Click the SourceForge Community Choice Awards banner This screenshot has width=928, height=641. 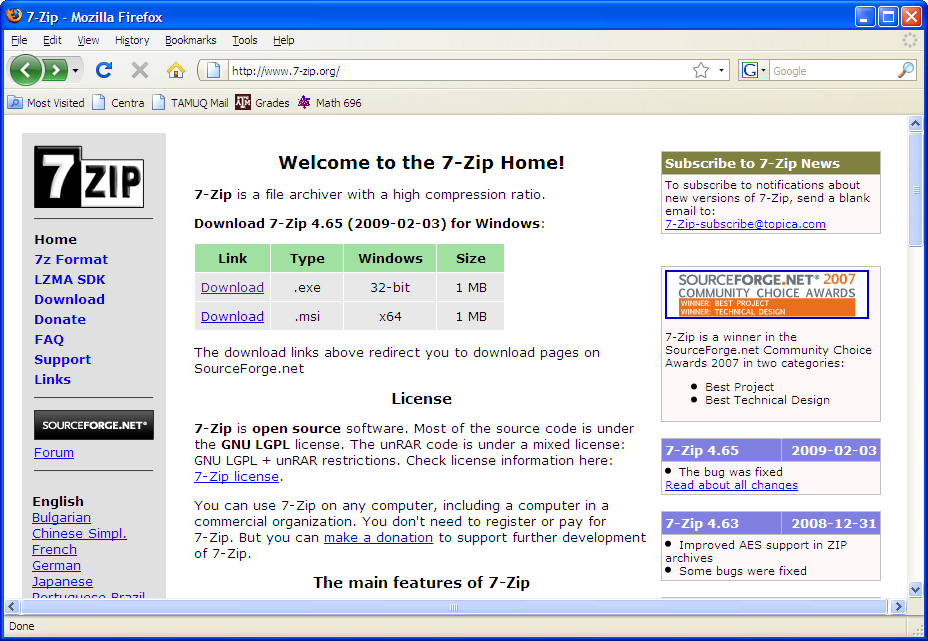pos(766,294)
